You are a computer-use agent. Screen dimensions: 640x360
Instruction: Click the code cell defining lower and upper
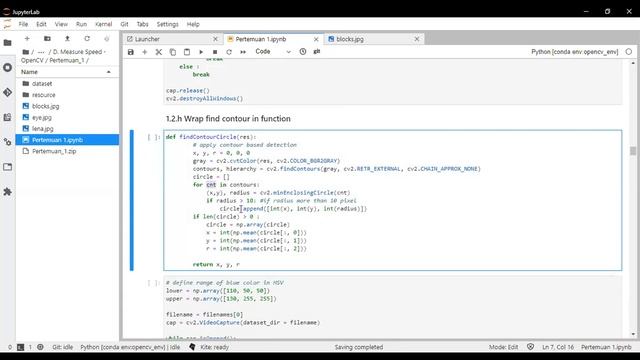[393, 308]
